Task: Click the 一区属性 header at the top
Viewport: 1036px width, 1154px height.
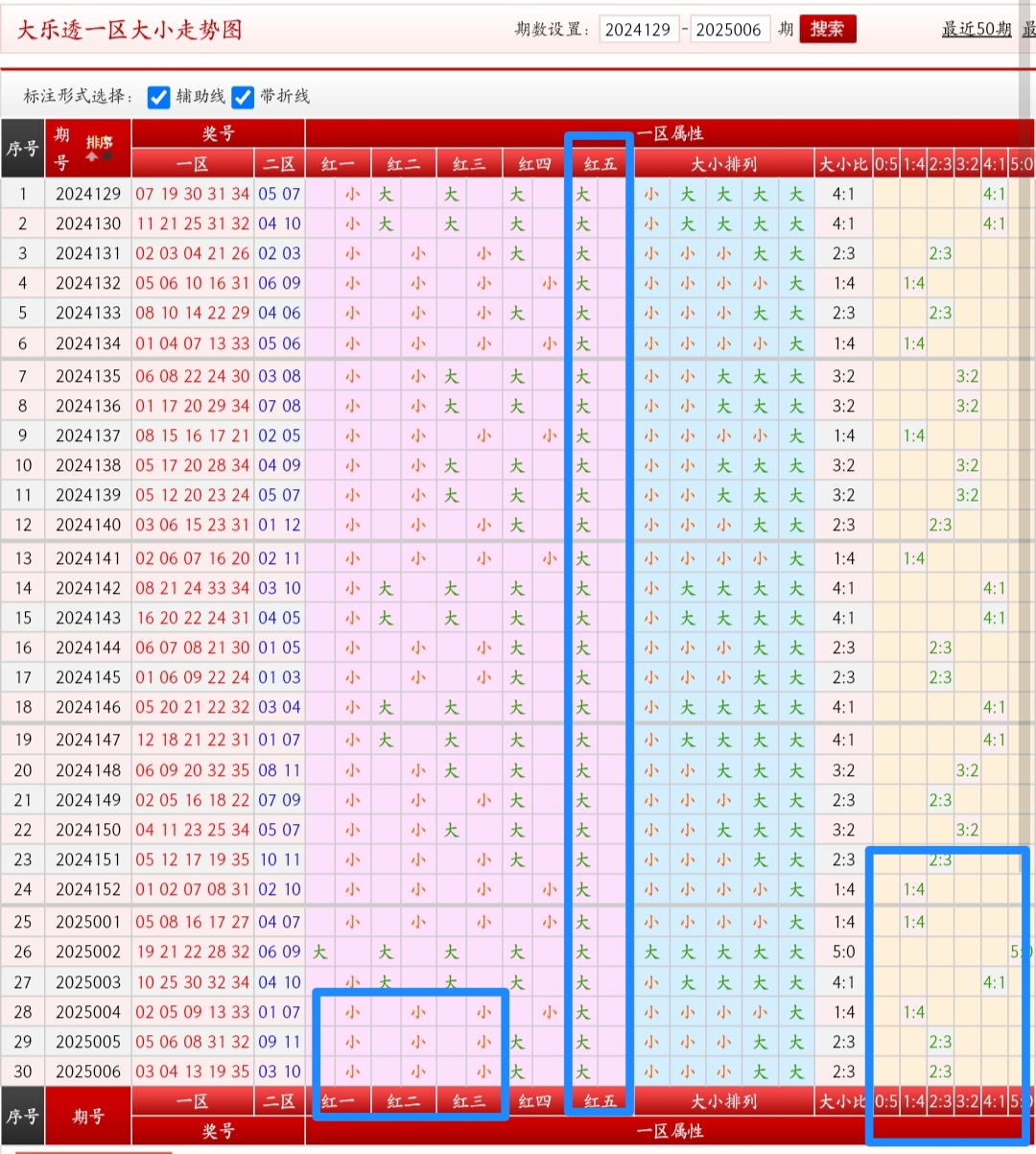Action: coord(670,133)
